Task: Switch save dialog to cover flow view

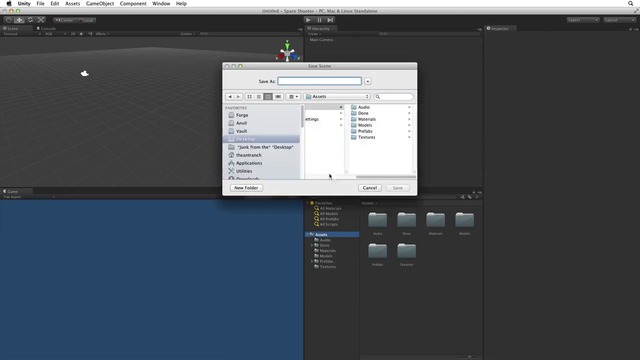Action: pyautogui.click(x=278, y=97)
